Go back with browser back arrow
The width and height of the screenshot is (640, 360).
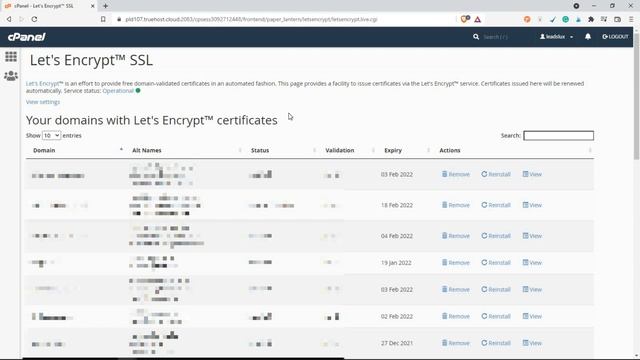coord(9,19)
